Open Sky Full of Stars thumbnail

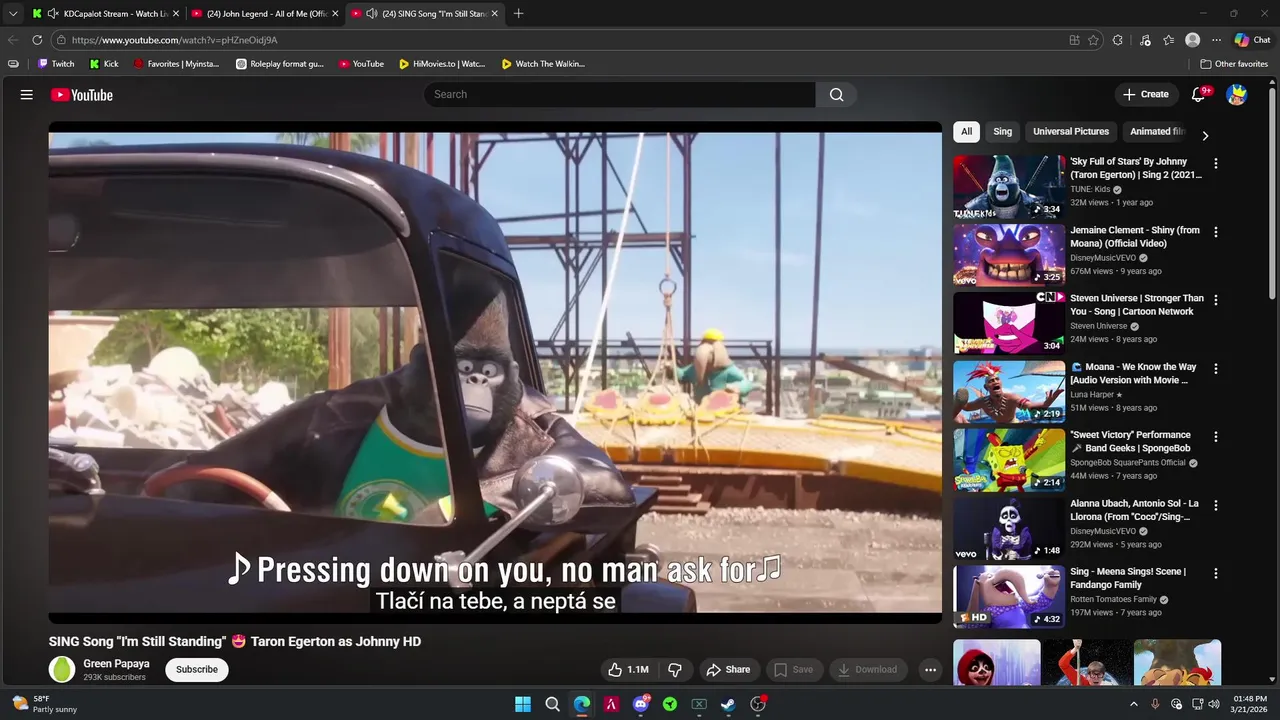1009,186
